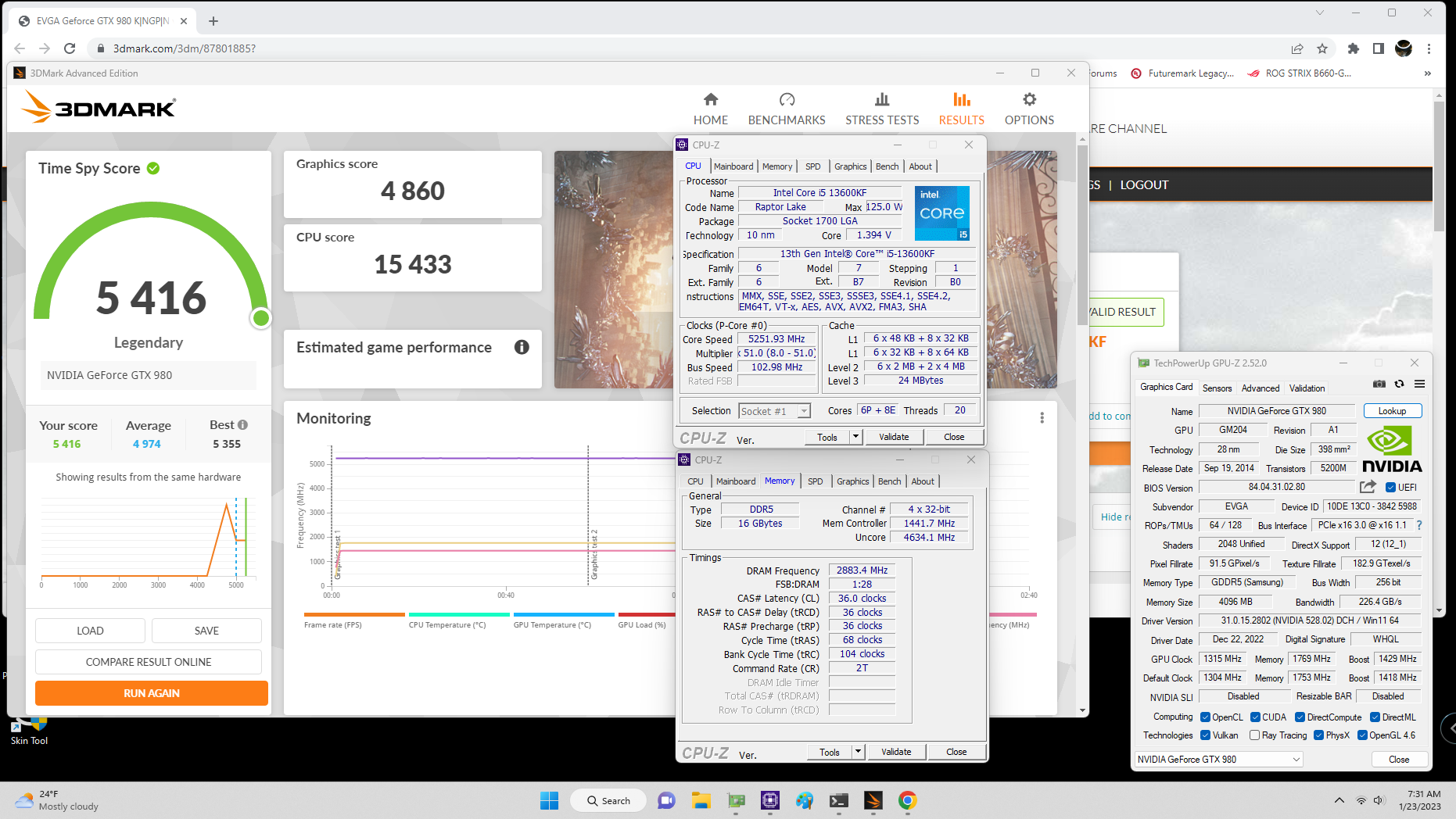Open the GPU-Z hamburger menu

(x=1419, y=384)
